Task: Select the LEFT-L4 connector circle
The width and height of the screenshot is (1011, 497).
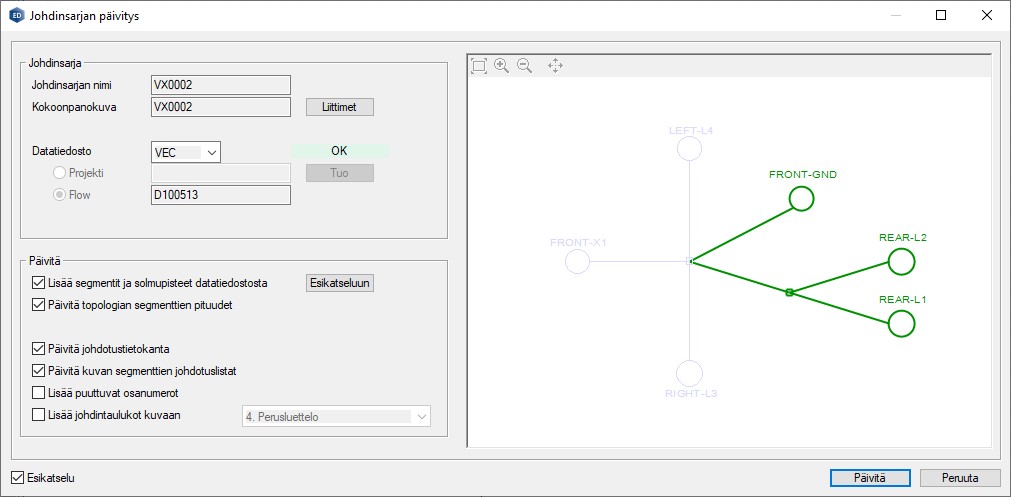Action: click(x=689, y=149)
